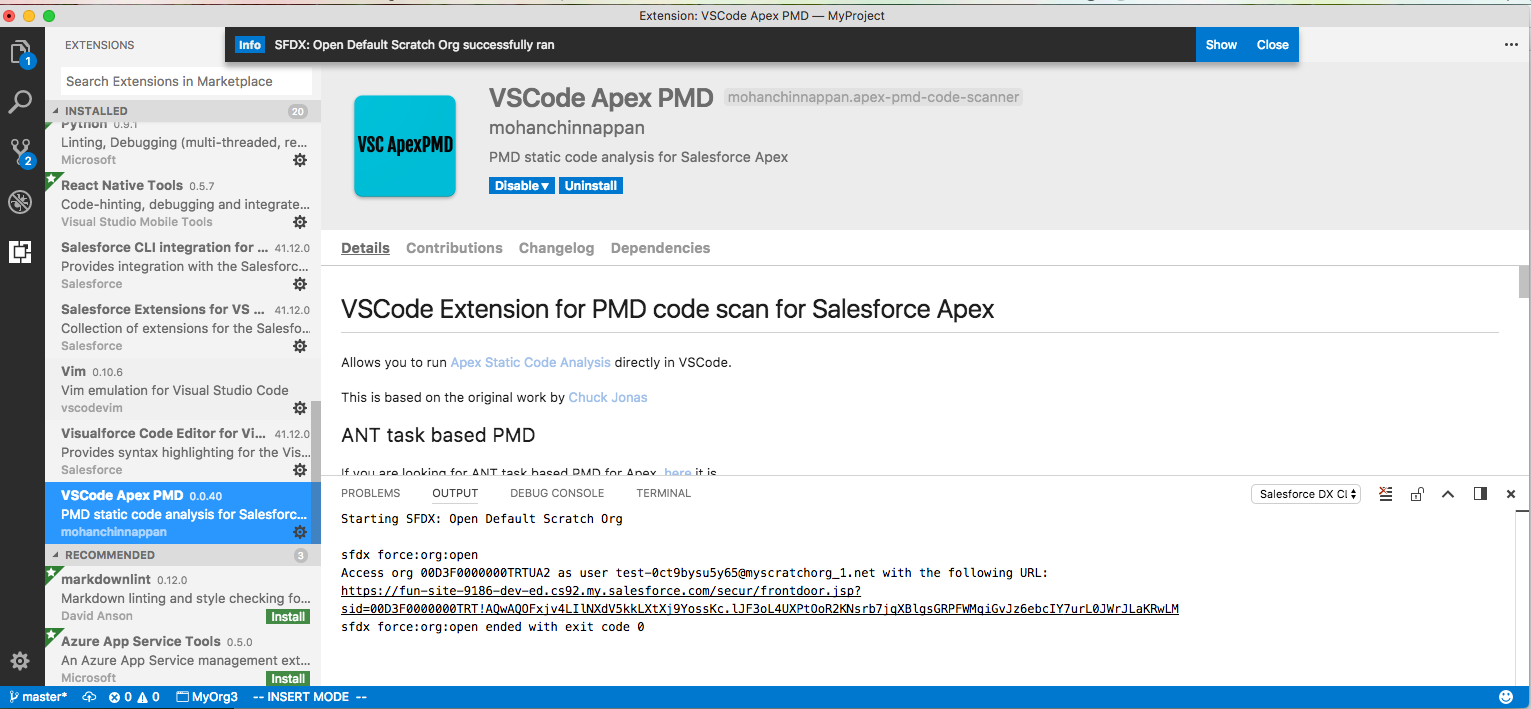Image resolution: width=1531 pixels, height=709 pixels.
Task: Open the Salesforce DX CLI output channel dropdown
Action: [1306, 494]
